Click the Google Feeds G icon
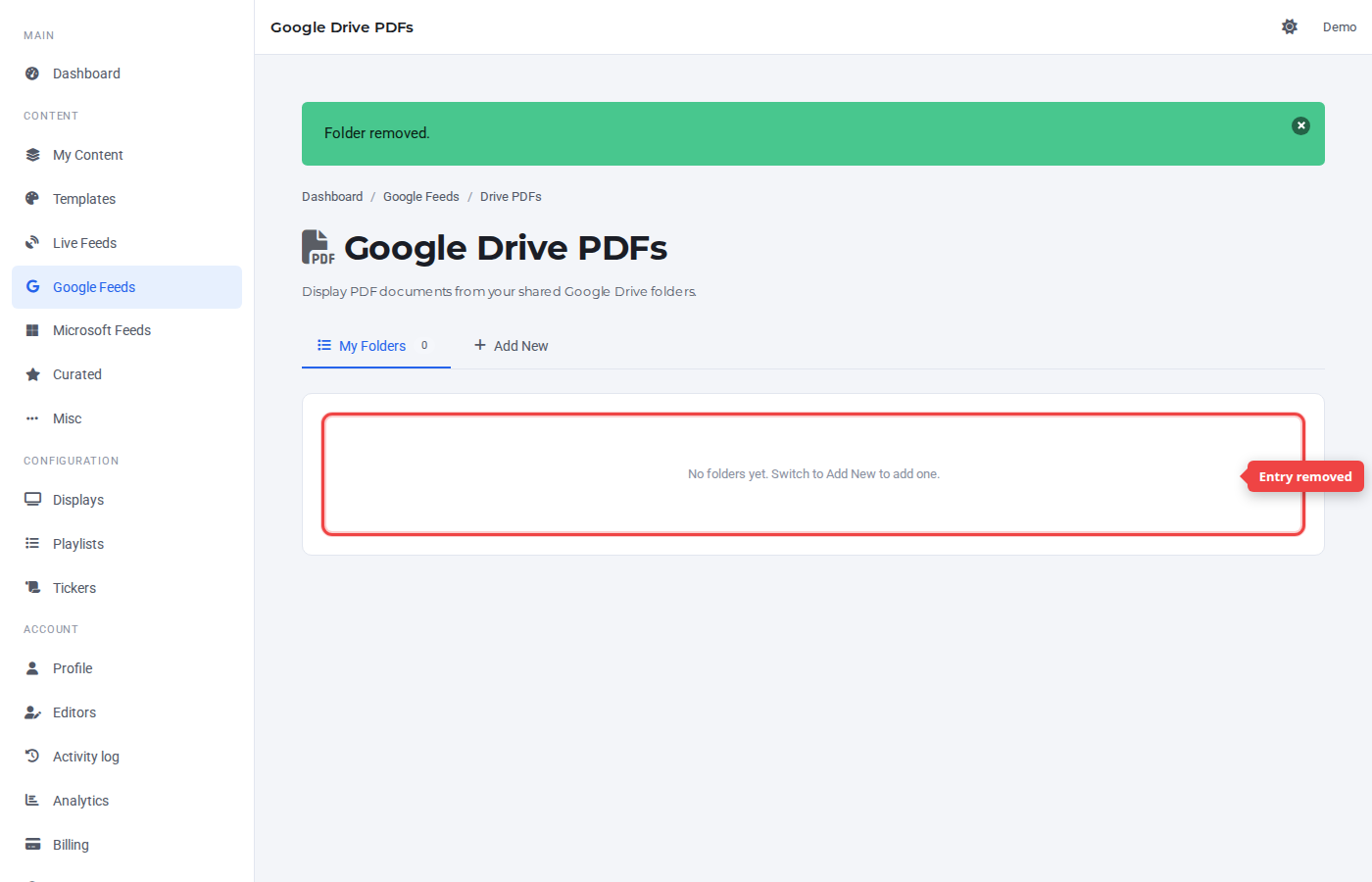The width and height of the screenshot is (1372, 882). (32, 287)
